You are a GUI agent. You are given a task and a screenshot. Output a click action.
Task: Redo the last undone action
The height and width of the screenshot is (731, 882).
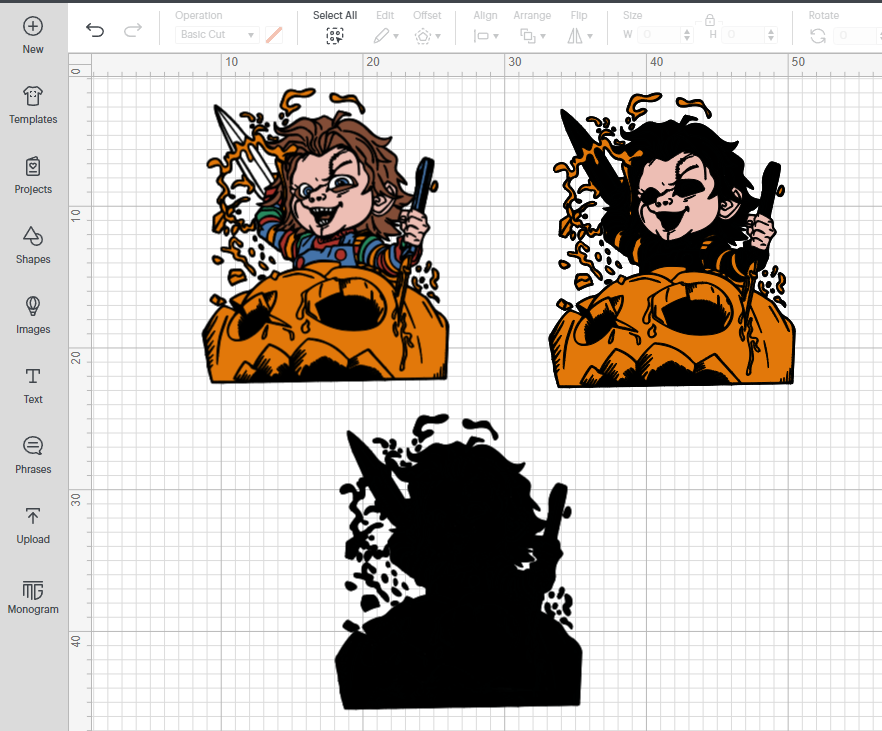pyautogui.click(x=132, y=30)
